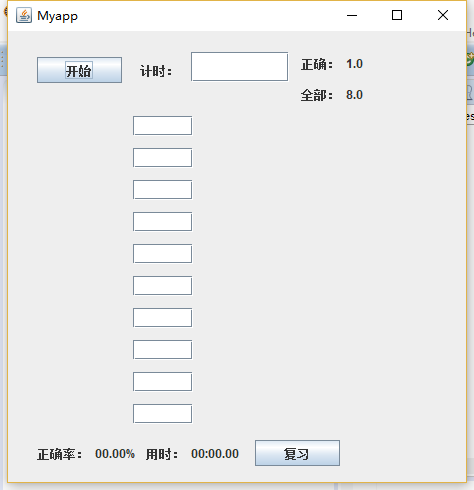Image resolution: width=474 pixels, height=490 pixels.
Task: Click the fifth answer input box
Action: click(x=162, y=254)
